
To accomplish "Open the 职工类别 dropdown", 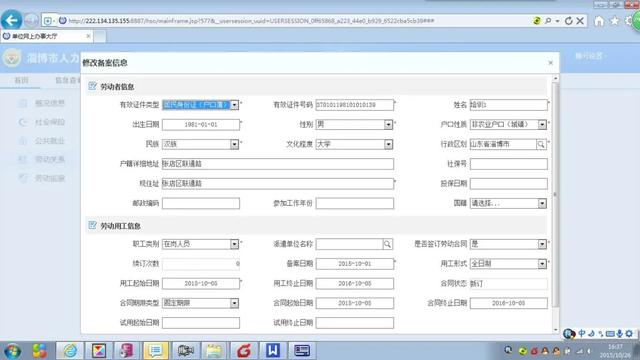I will click(x=234, y=244).
